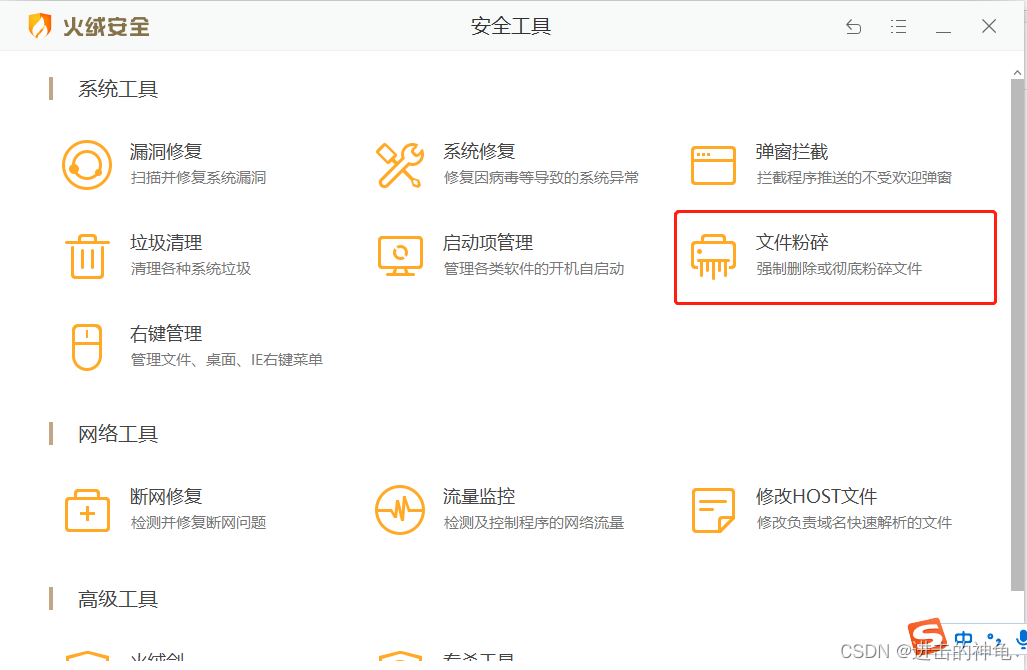Click the scrollbar up arrow
Image resolution: width=1027 pixels, height=670 pixels.
(1017, 73)
